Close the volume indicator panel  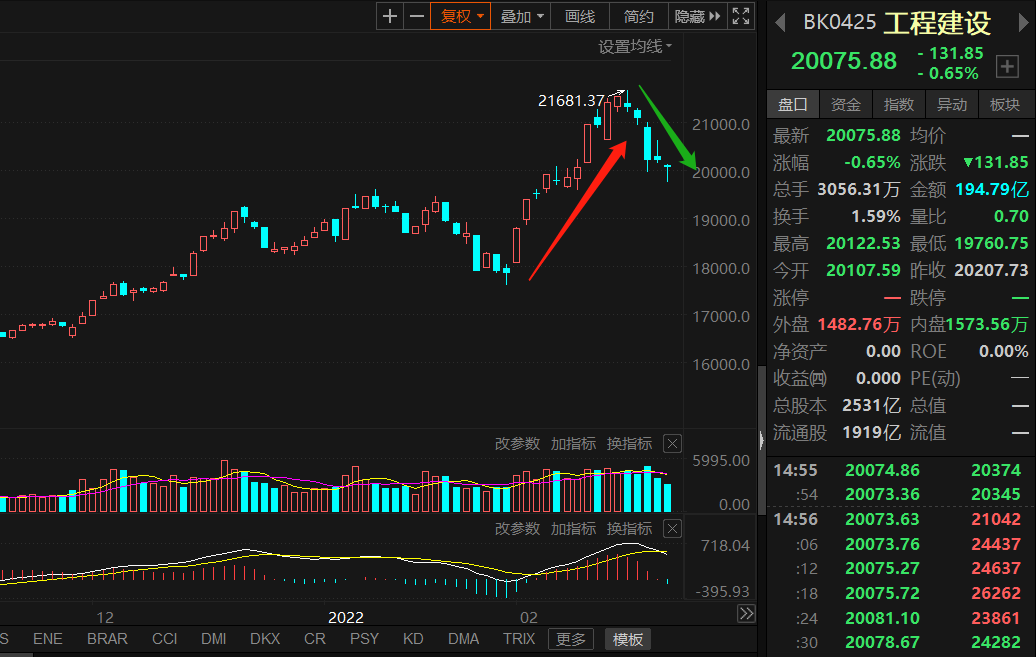click(x=672, y=444)
